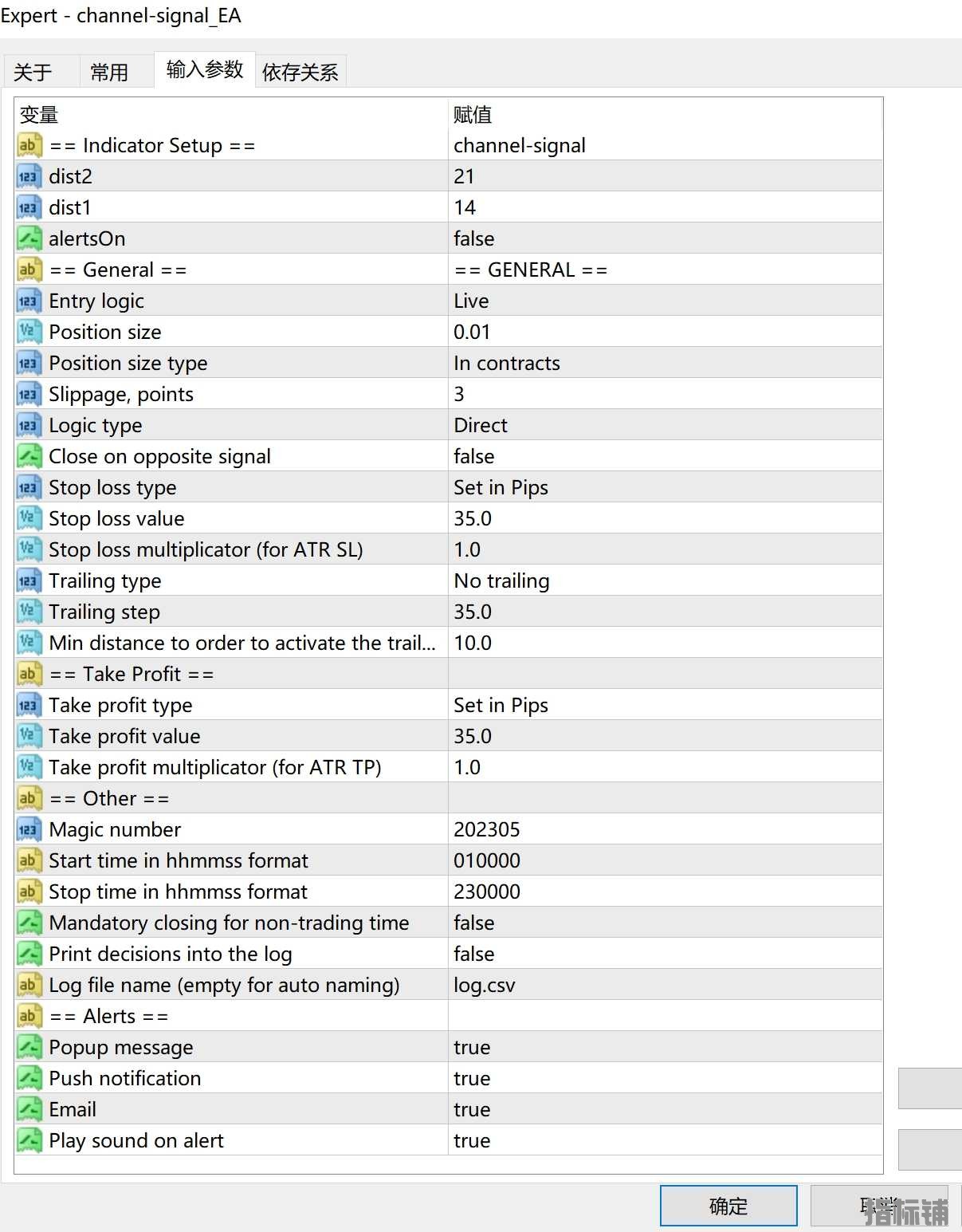The width and height of the screenshot is (962, 1232).
Task: Click the icon next to Trailing step
Action: (28, 612)
